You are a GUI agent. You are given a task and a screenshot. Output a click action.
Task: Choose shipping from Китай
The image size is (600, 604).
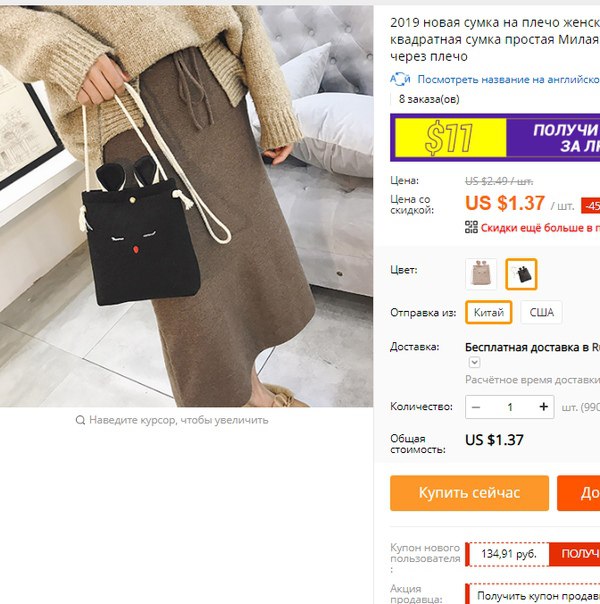(x=489, y=312)
